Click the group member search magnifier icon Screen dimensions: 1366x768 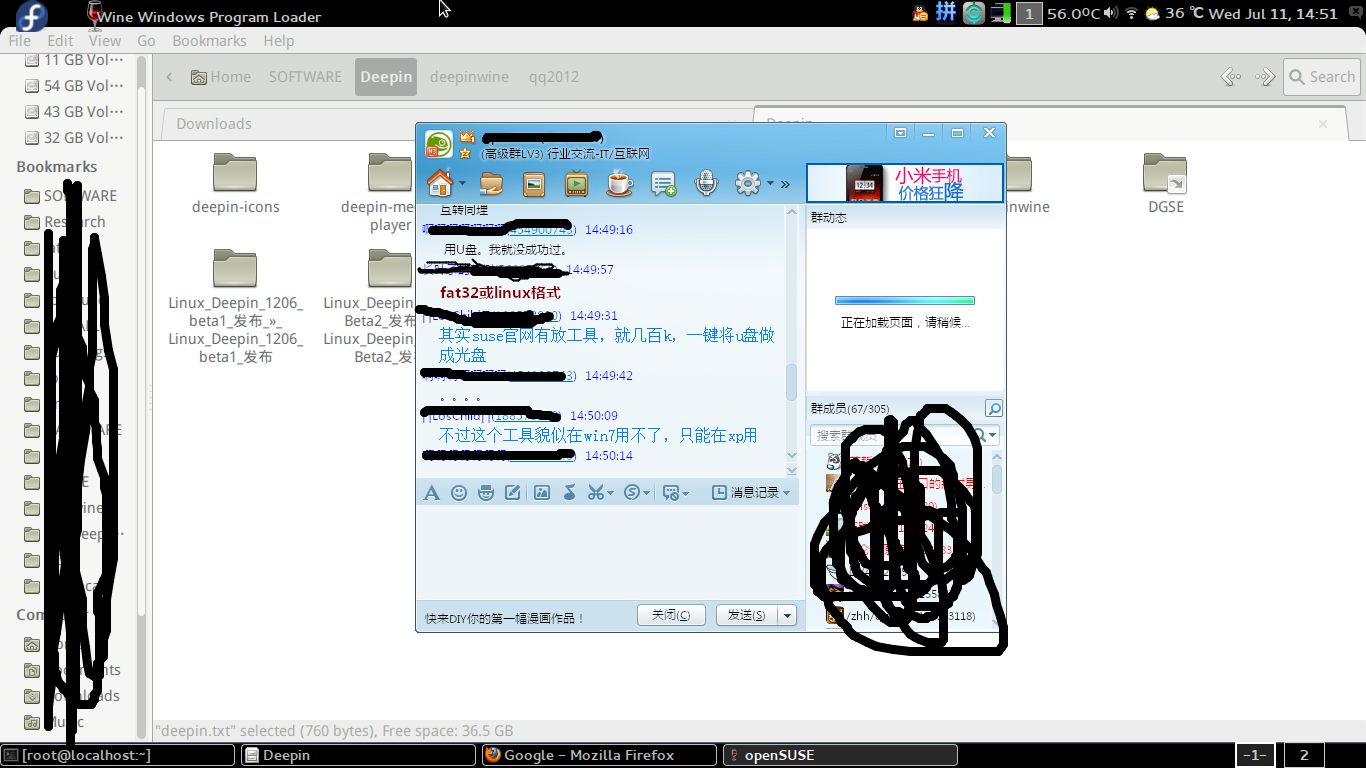point(994,408)
